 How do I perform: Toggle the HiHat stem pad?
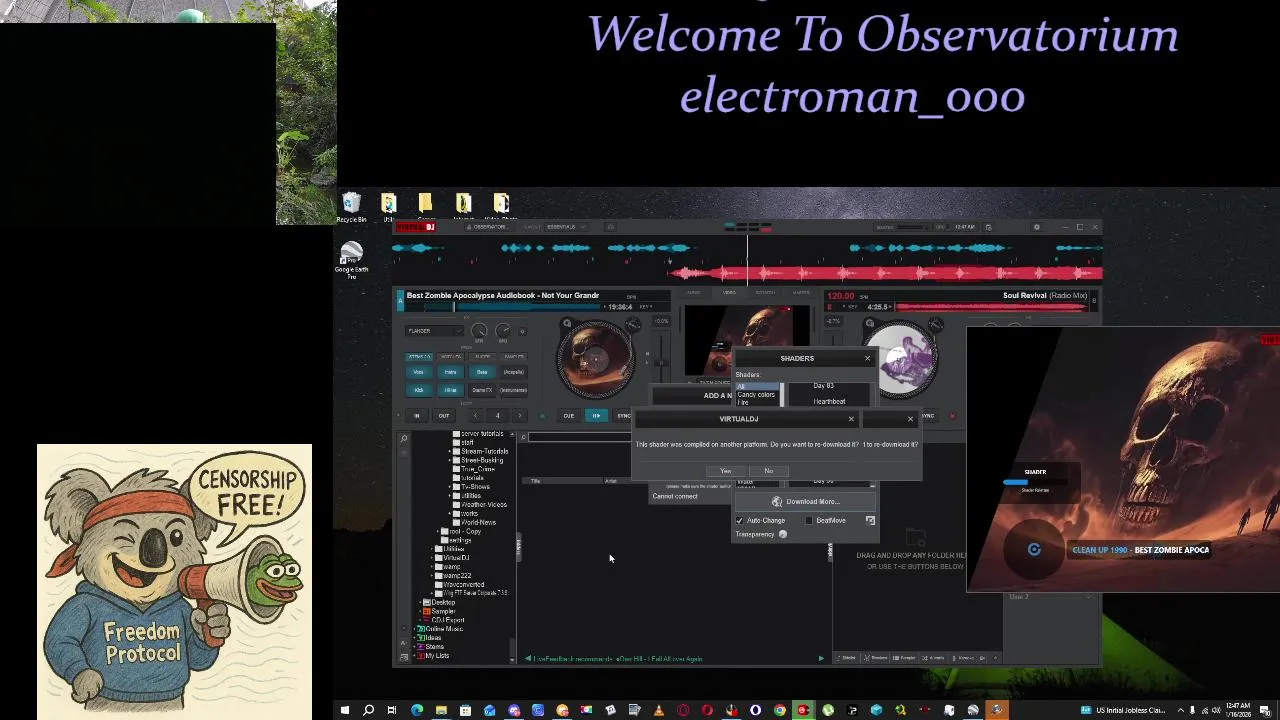[450, 390]
